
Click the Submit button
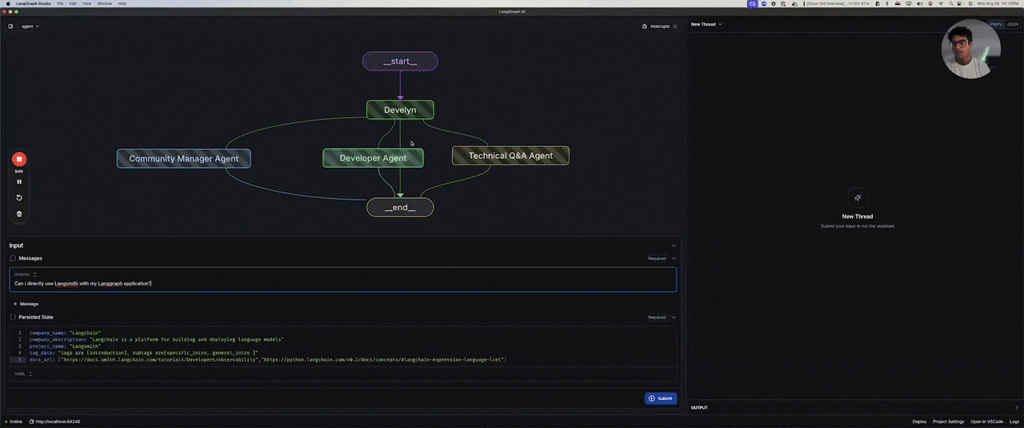click(x=660, y=398)
